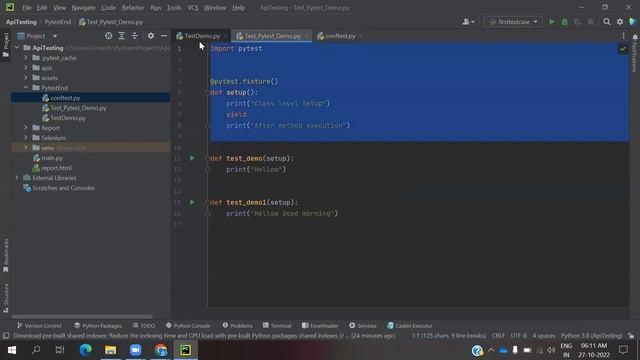Open the VCS menu
The height and width of the screenshot is (360, 640).
coord(193,7)
